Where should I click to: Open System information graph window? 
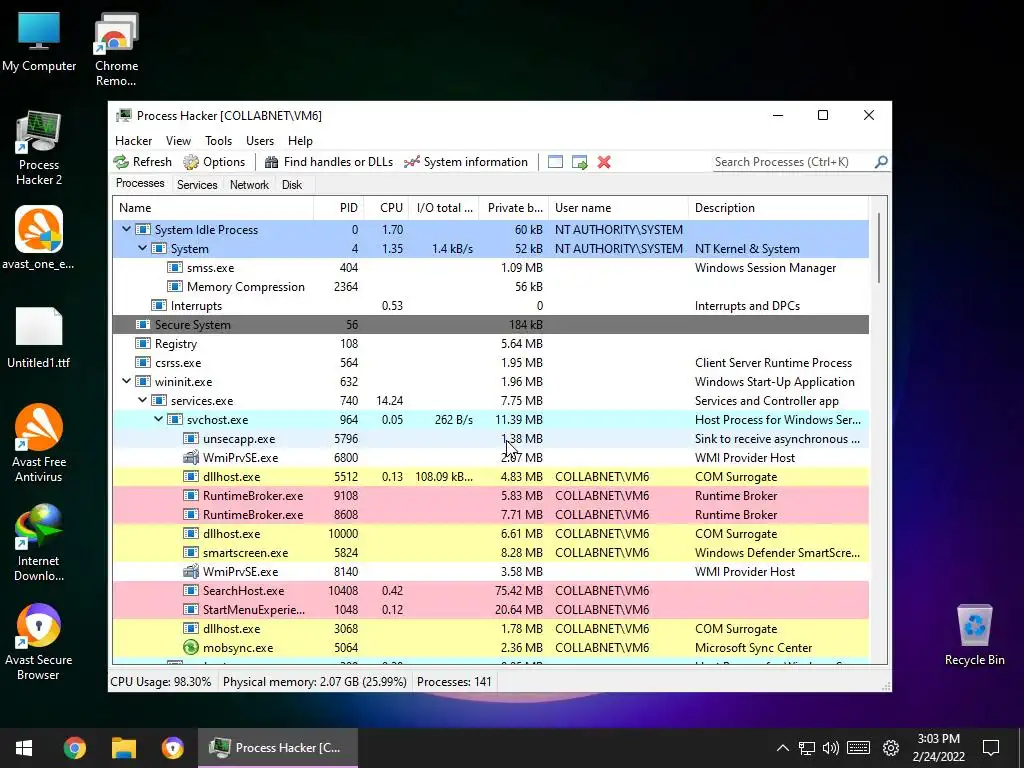[x=466, y=162]
